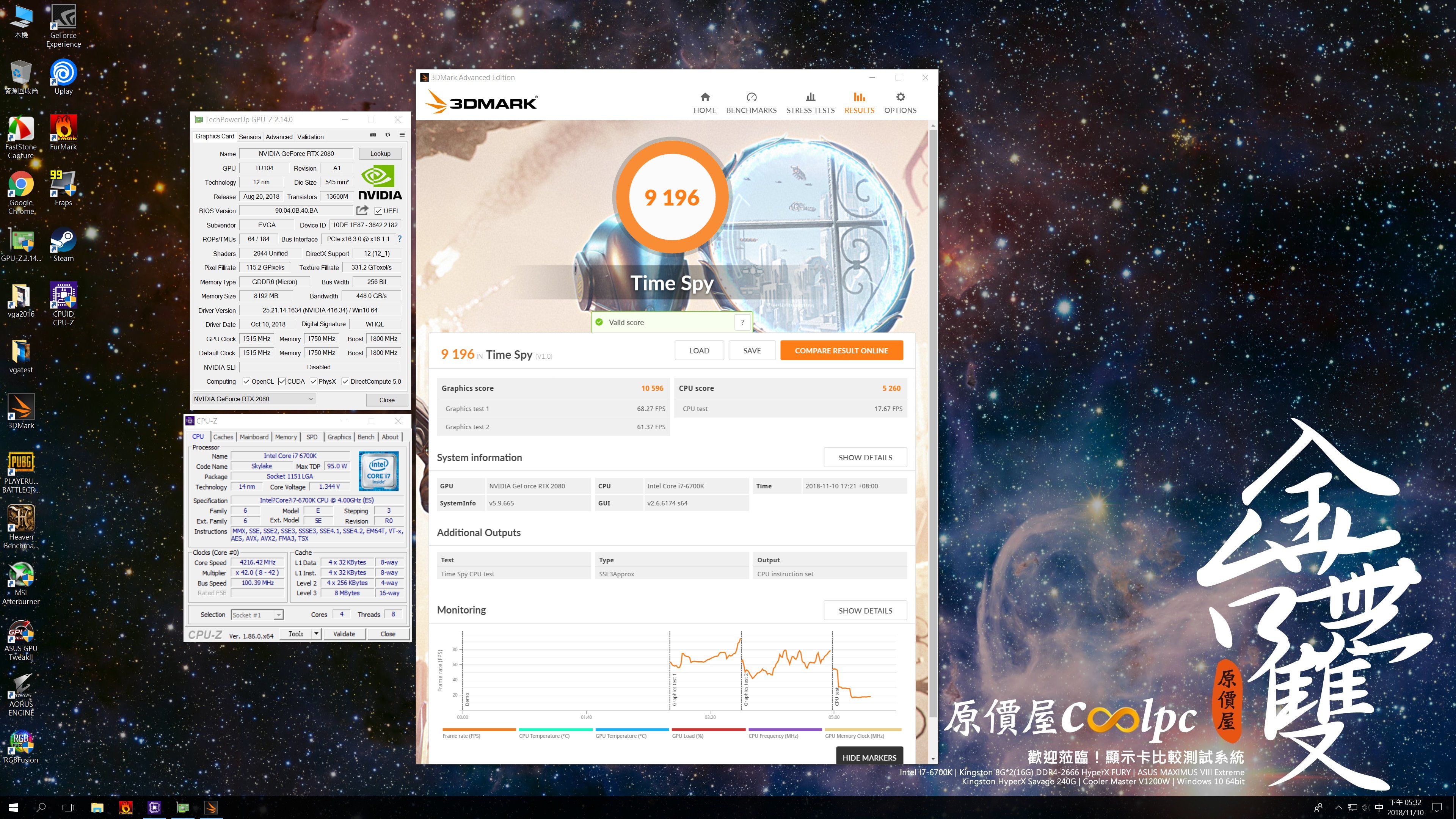The width and height of the screenshot is (1456, 819).
Task: Open 3DMark OPTIONS gear
Action: (901, 103)
